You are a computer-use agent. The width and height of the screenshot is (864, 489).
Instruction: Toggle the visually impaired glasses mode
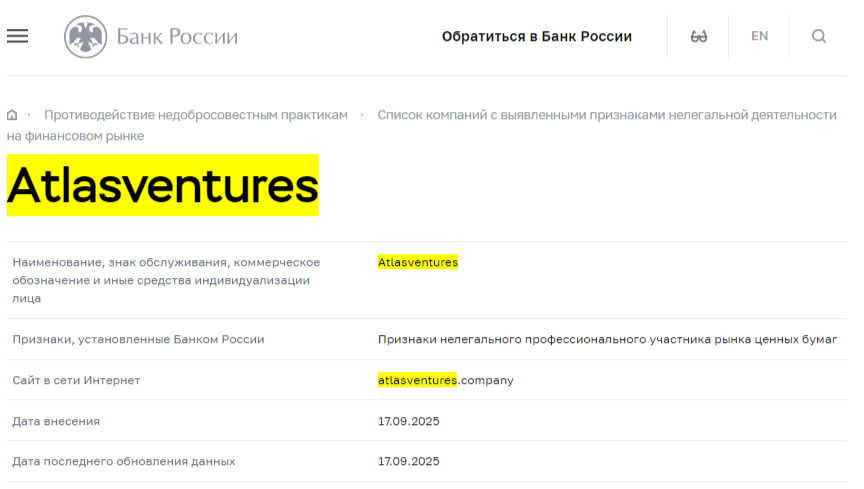point(699,37)
